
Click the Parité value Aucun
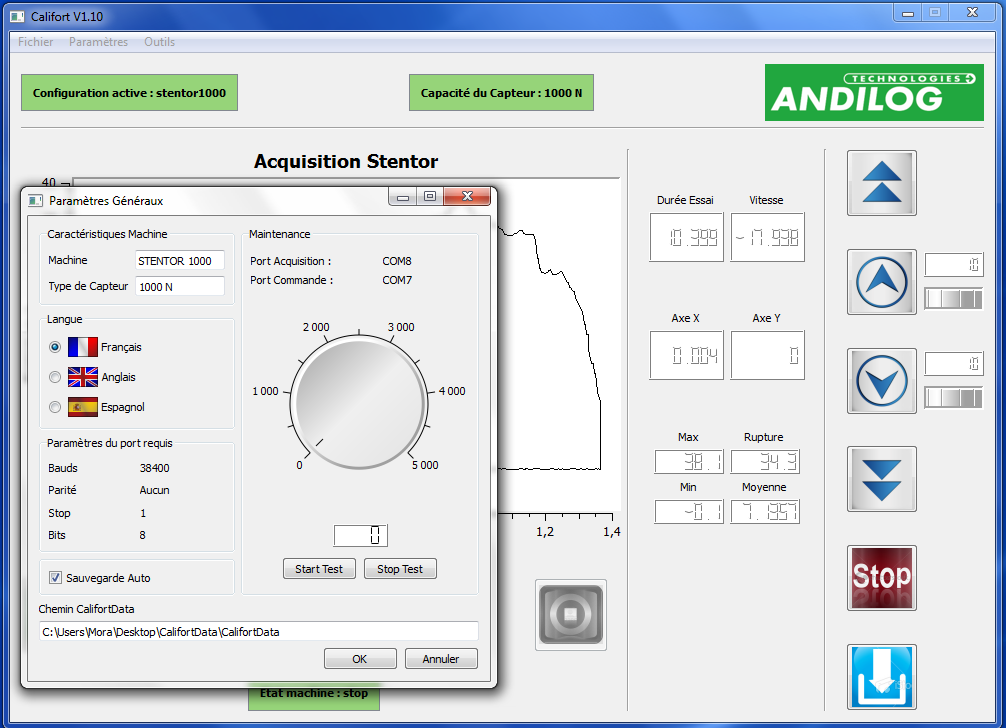pos(155,490)
